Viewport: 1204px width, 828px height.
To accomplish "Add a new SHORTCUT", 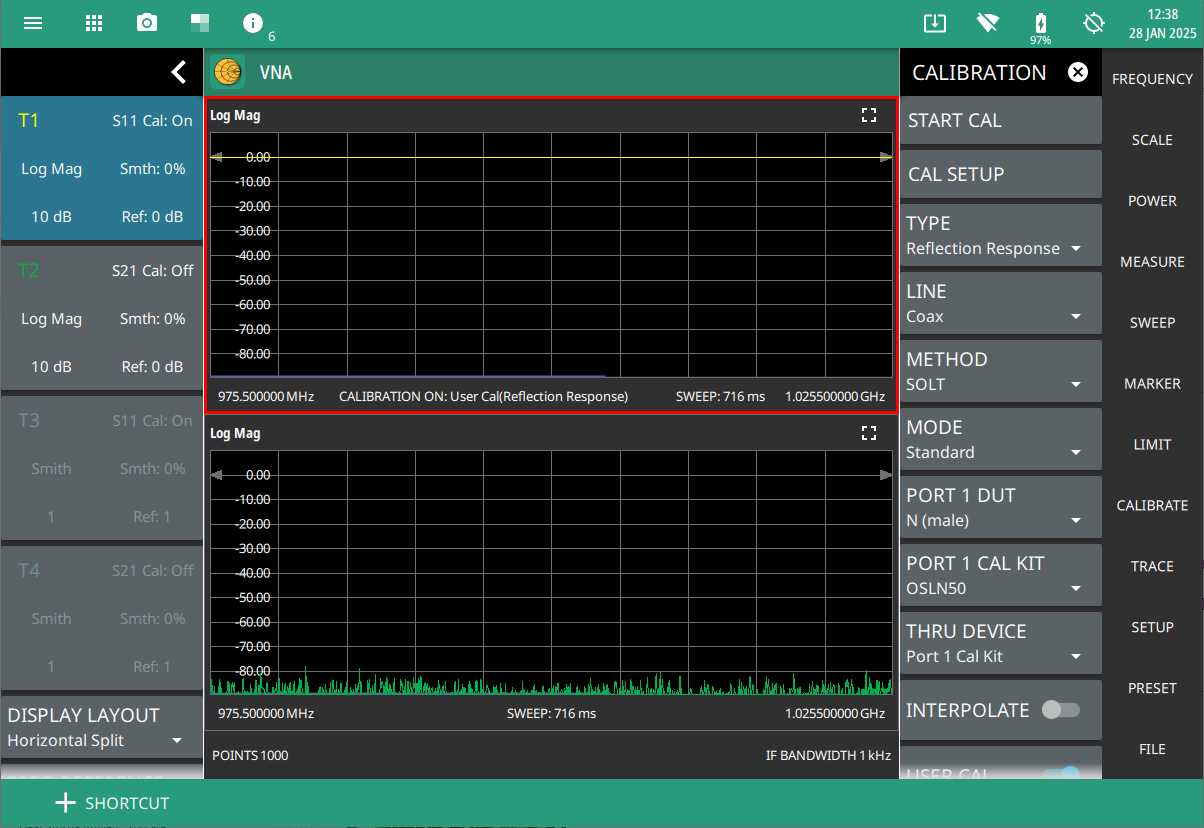I will point(112,803).
